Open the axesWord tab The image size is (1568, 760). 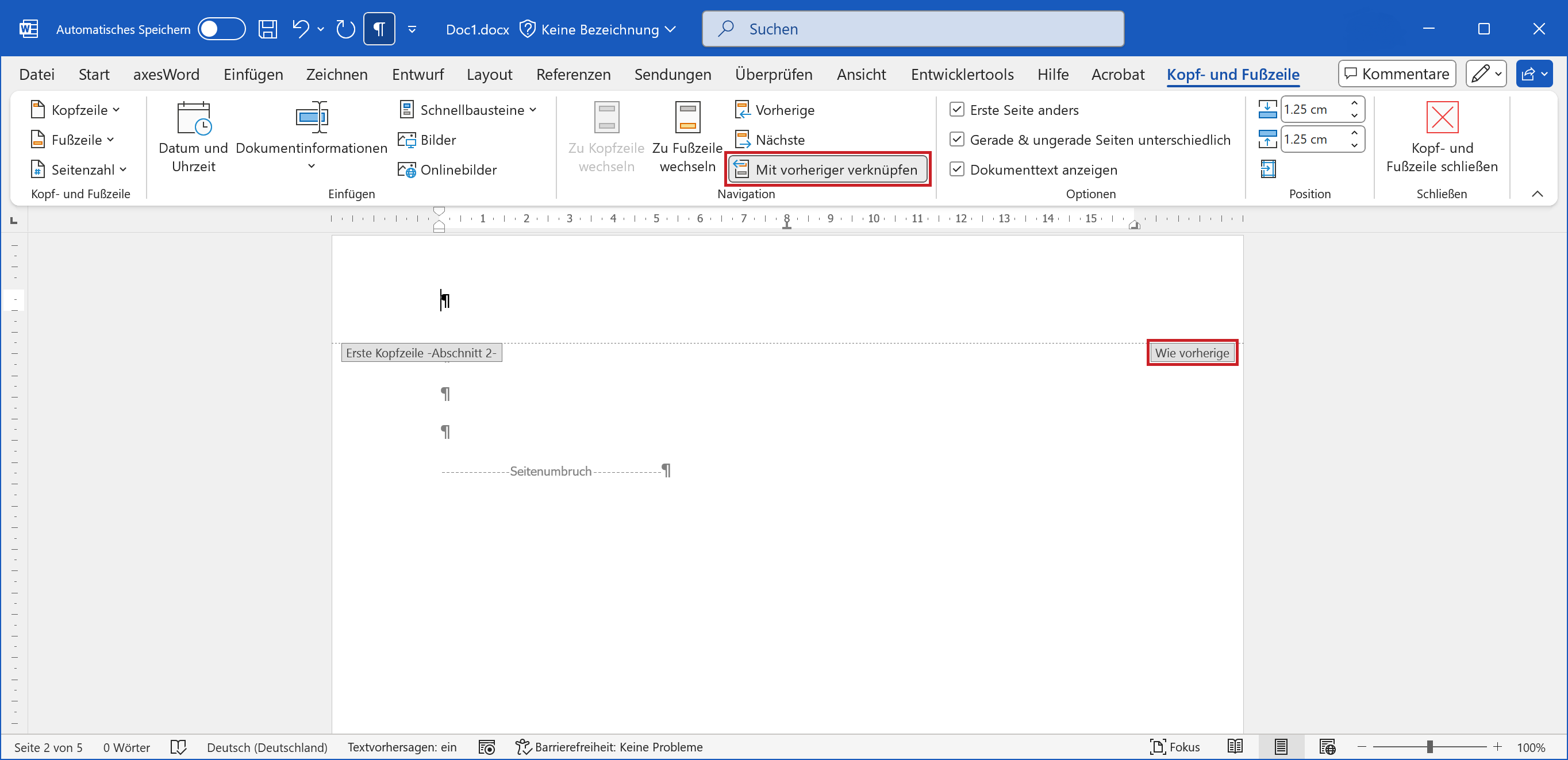[x=166, y=74]
